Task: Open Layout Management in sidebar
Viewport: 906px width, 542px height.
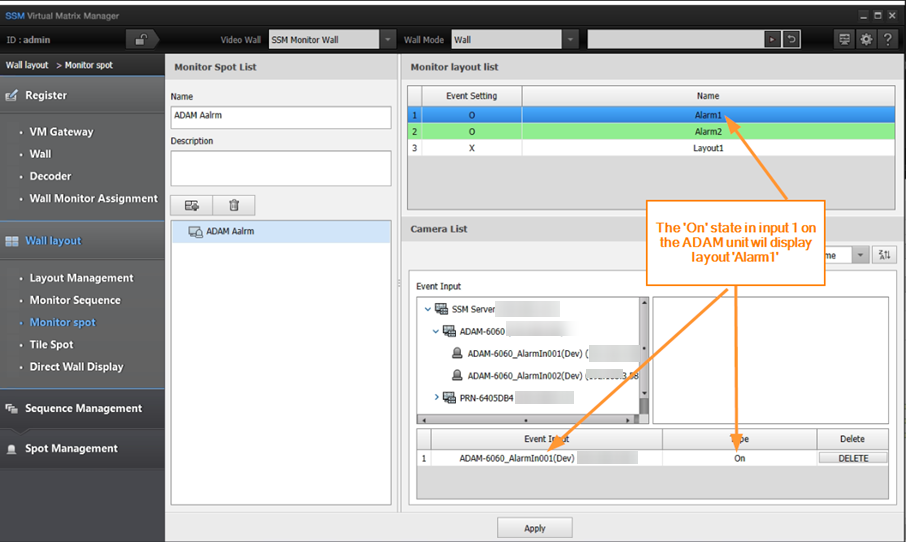Action: pos(81,278)
